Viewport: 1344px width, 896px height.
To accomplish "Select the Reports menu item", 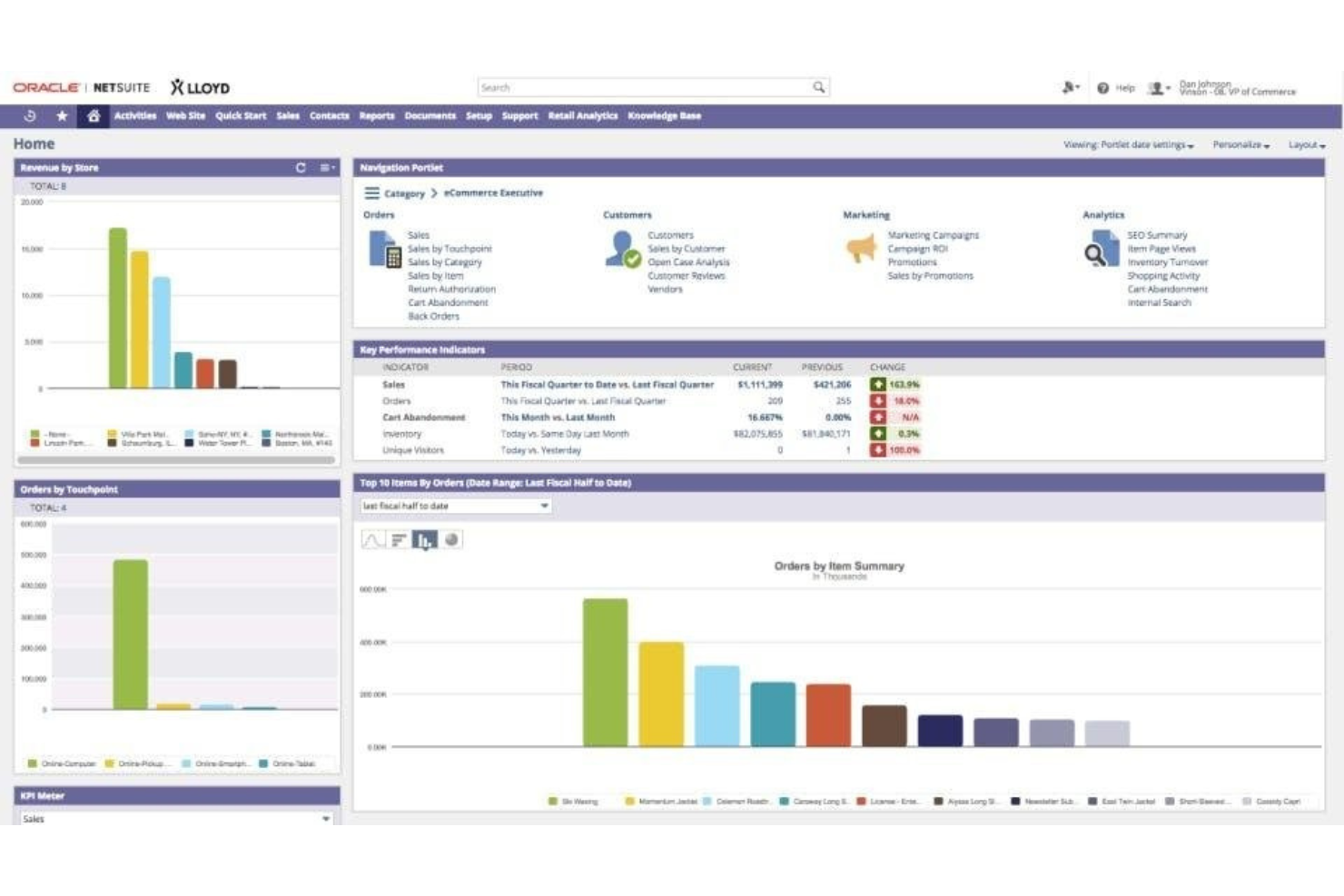I will coord(375,116).
